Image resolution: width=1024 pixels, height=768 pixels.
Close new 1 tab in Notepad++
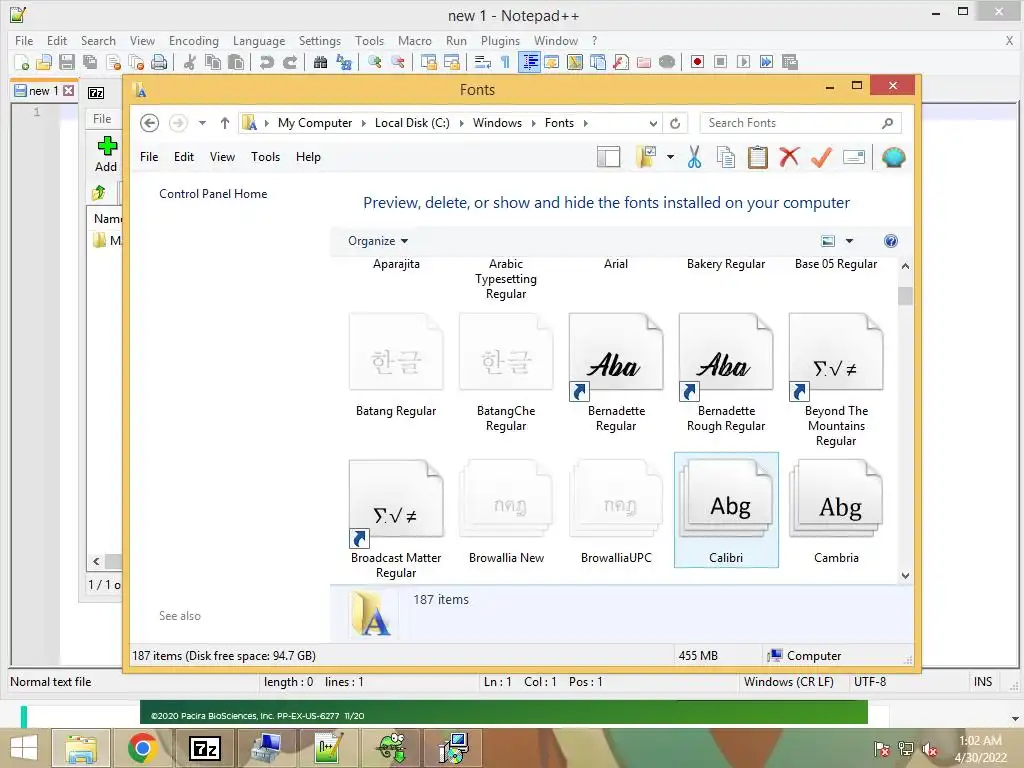point(69,91)
